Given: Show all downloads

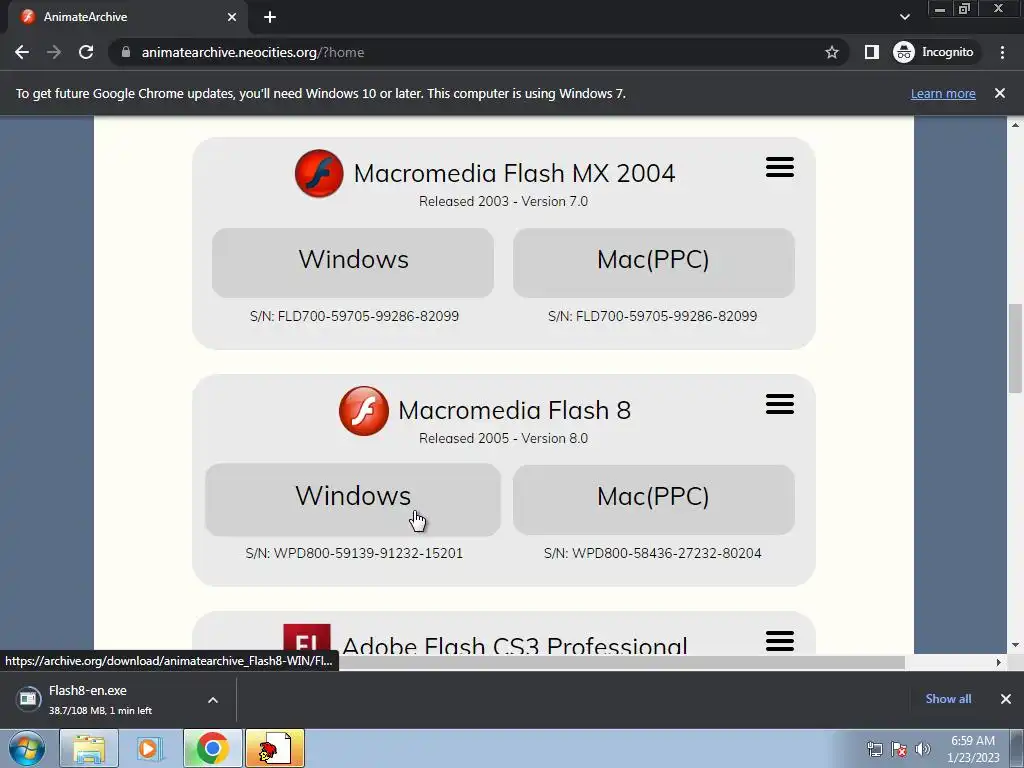Looking at the screenshot, I should pos(948,699).
